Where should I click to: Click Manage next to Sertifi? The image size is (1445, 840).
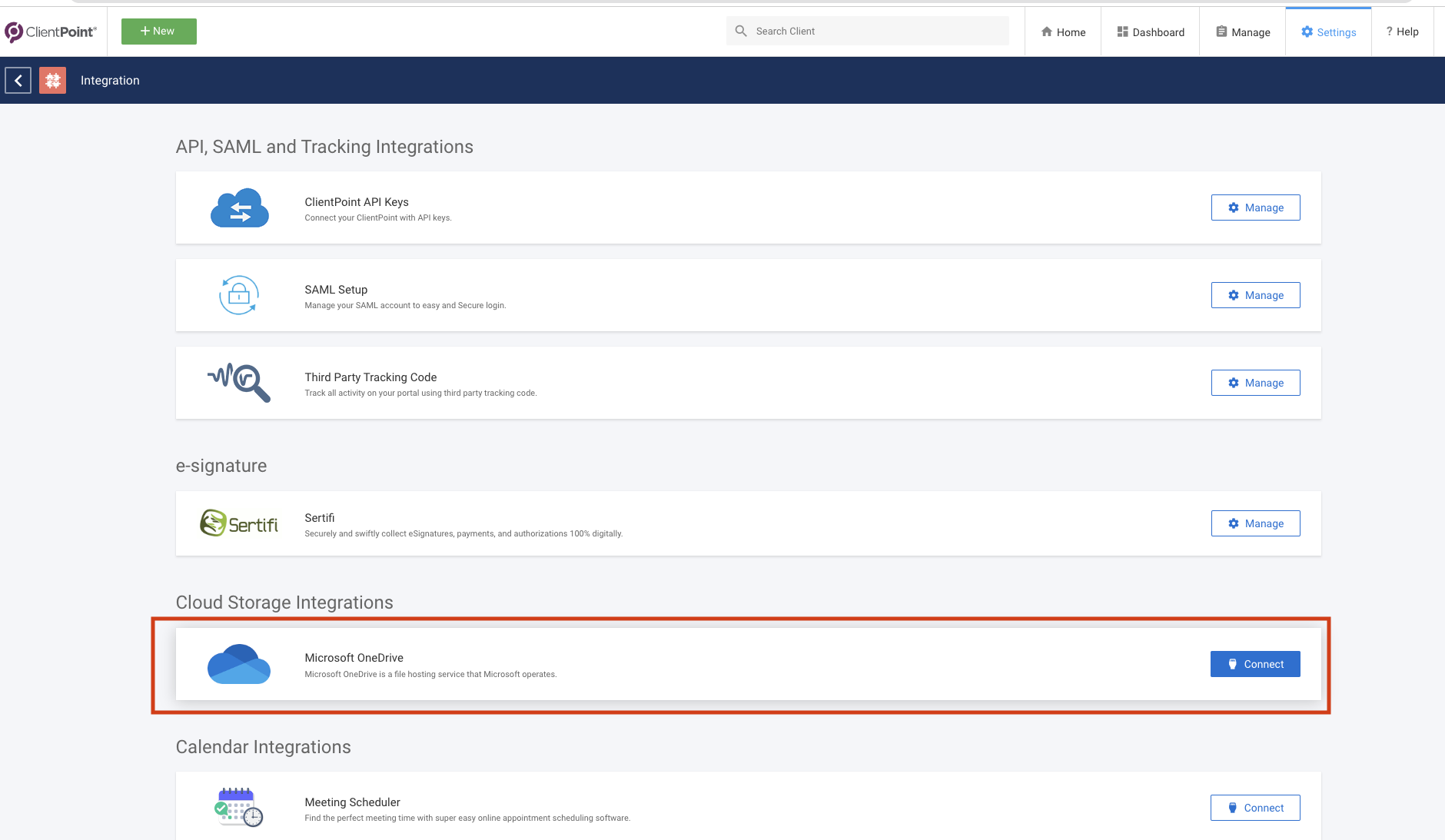[1255, 523]
